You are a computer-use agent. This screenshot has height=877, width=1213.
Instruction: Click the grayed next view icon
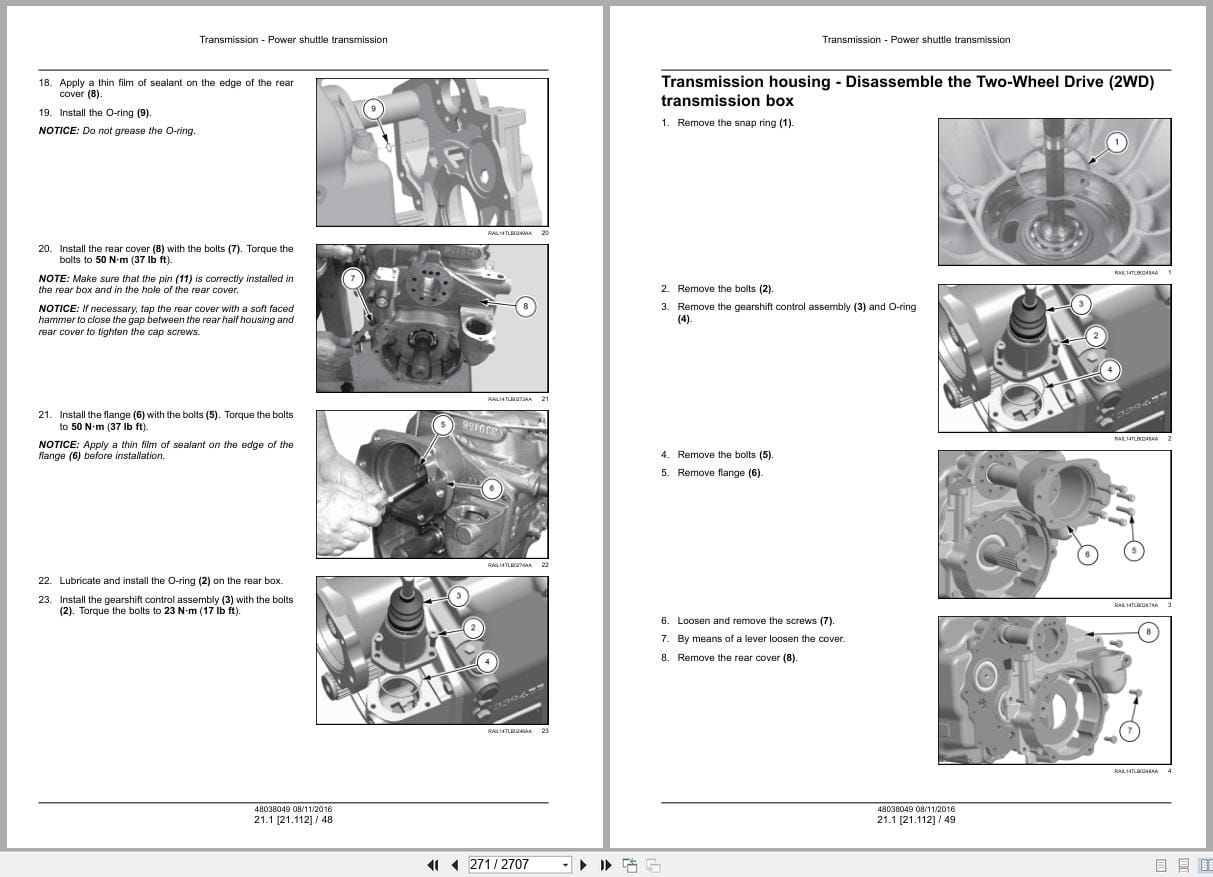[x=651, y=864]
